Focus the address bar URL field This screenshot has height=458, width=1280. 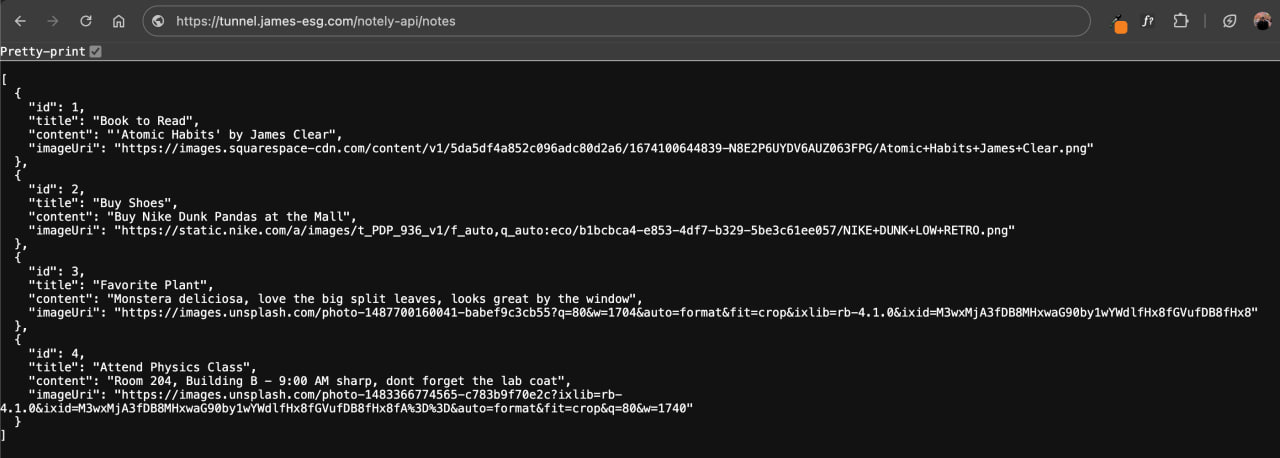click(x=600, y=21)
